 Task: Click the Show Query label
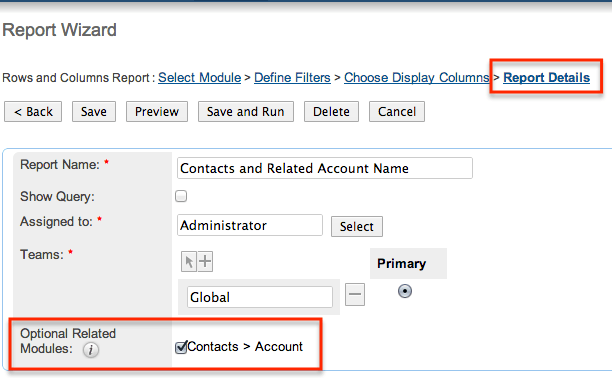click(57, 196)
